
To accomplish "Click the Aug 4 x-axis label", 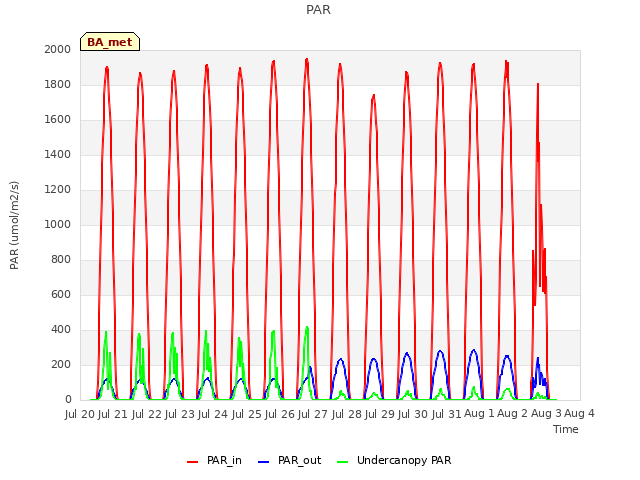I will click(x=579, y=414).
